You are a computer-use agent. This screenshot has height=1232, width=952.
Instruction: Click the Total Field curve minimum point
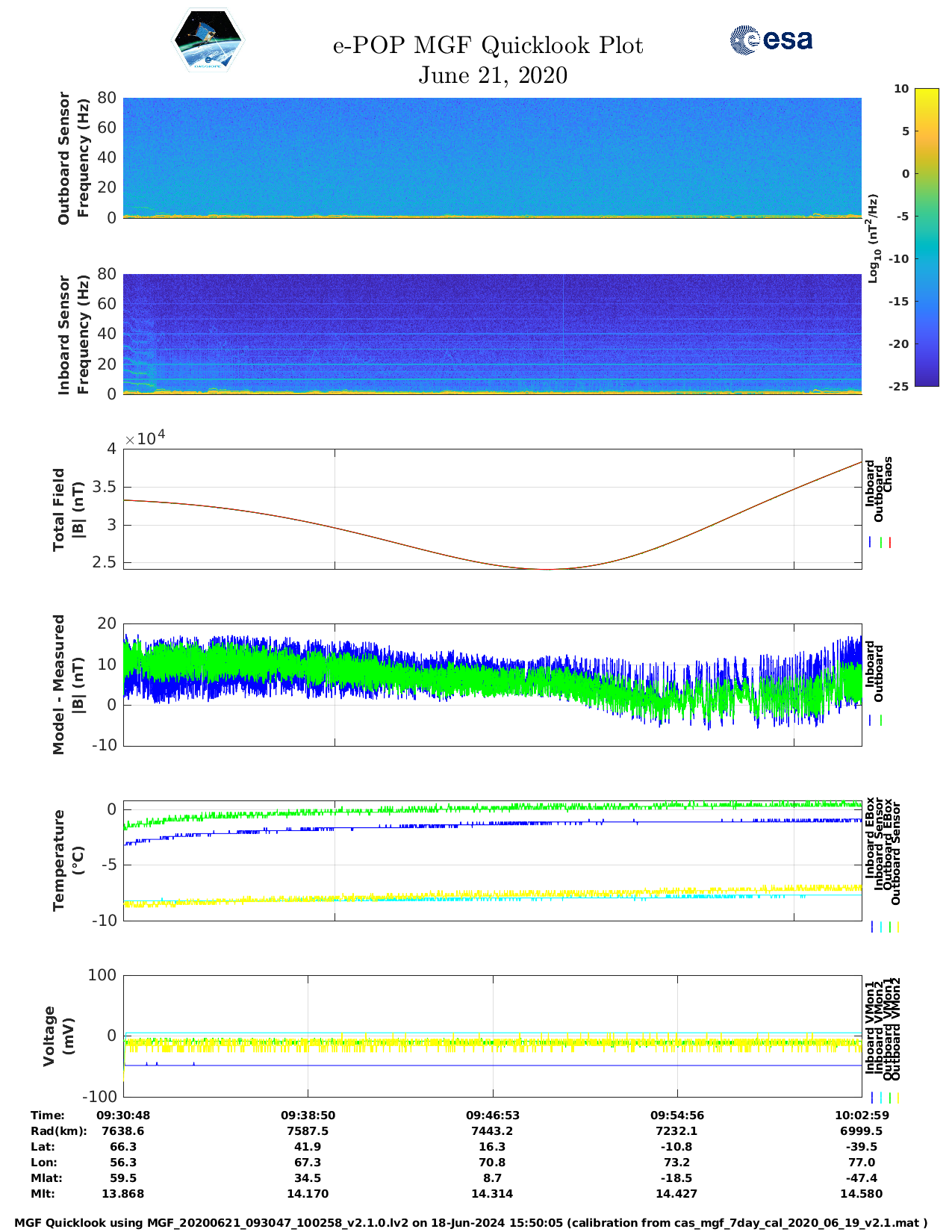point(547,569)
